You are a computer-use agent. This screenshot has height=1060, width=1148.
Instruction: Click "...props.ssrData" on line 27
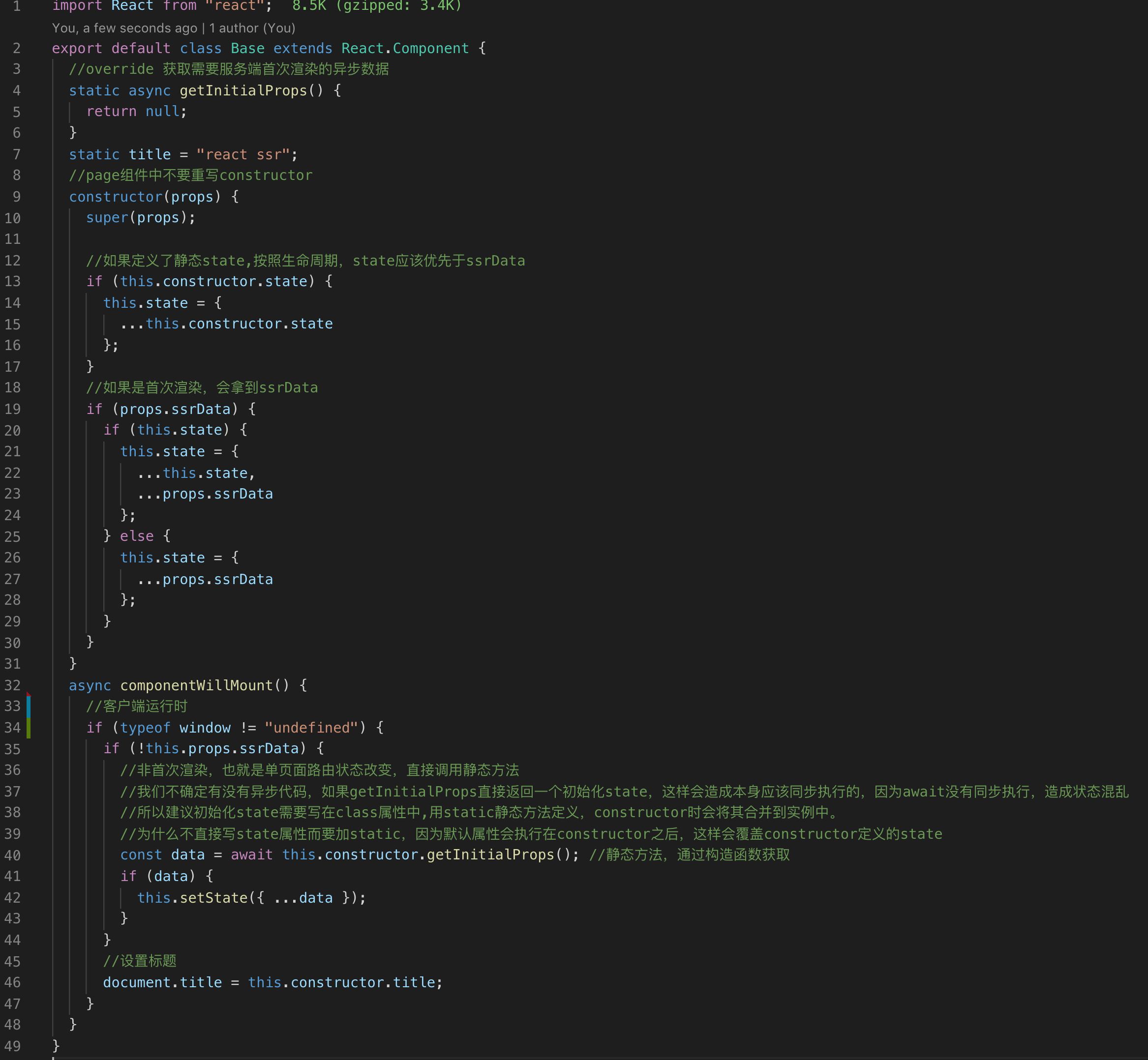[205, 579]
